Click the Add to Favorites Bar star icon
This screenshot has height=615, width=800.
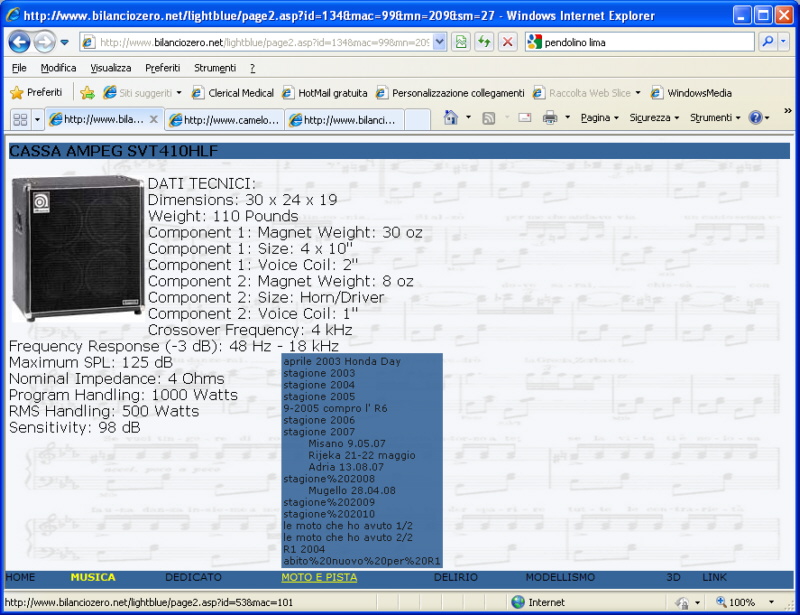tap(87, 92)
